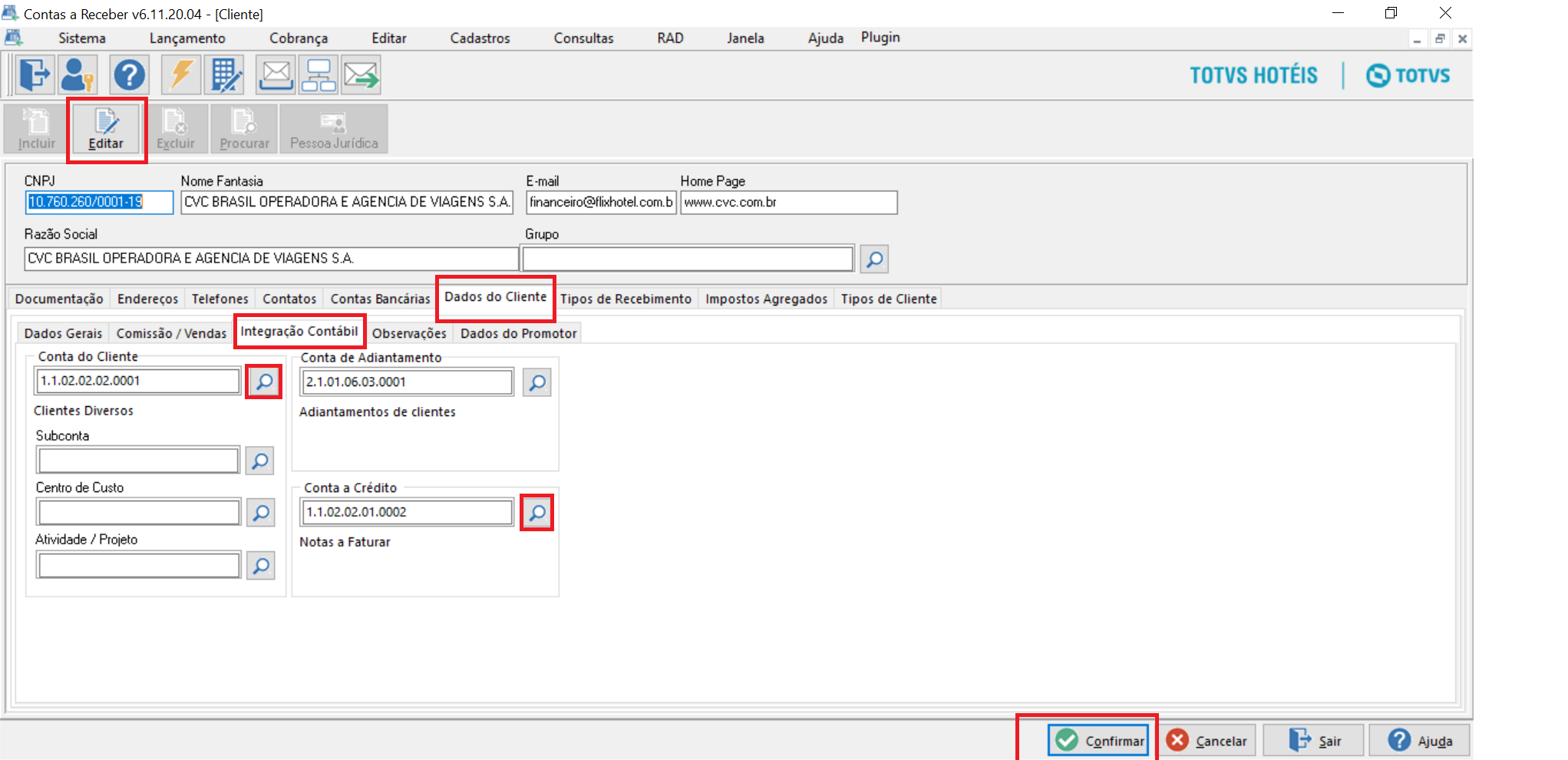This screenshot has height=760, width=1568.
Task: Click the empty Subconta field
Action: coord(138,461)
